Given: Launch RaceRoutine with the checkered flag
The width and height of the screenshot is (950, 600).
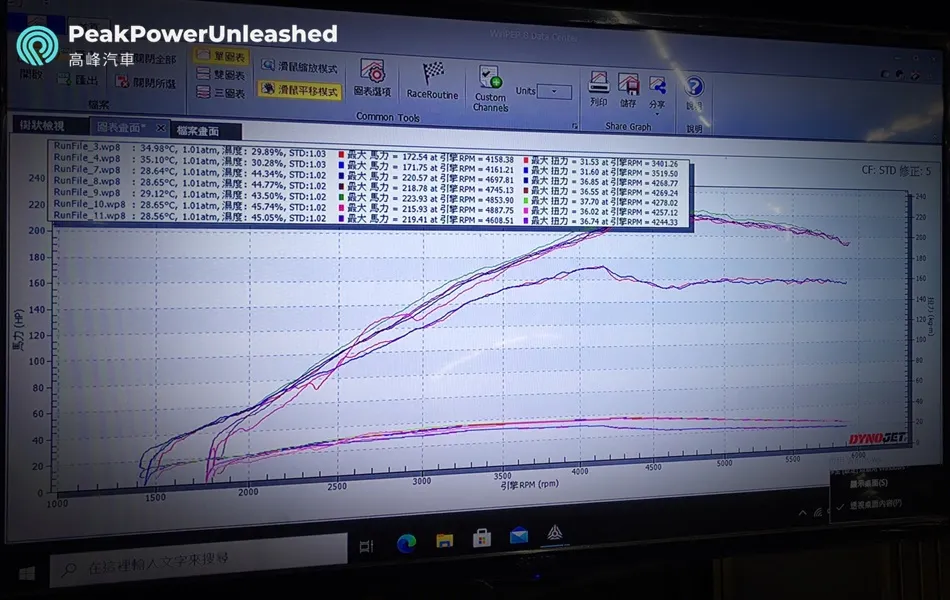Looking at the screenshot, I should [x=432, y=80].
